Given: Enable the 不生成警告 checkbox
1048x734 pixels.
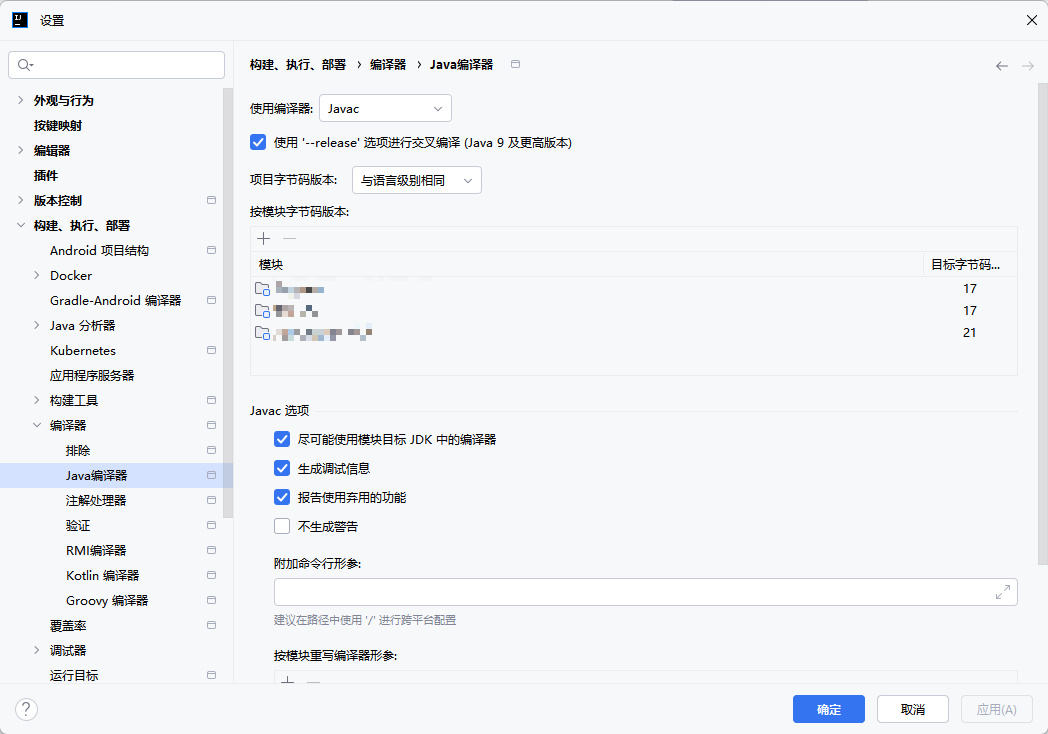Looking at the screenshot, I should [x=281, y=526].
